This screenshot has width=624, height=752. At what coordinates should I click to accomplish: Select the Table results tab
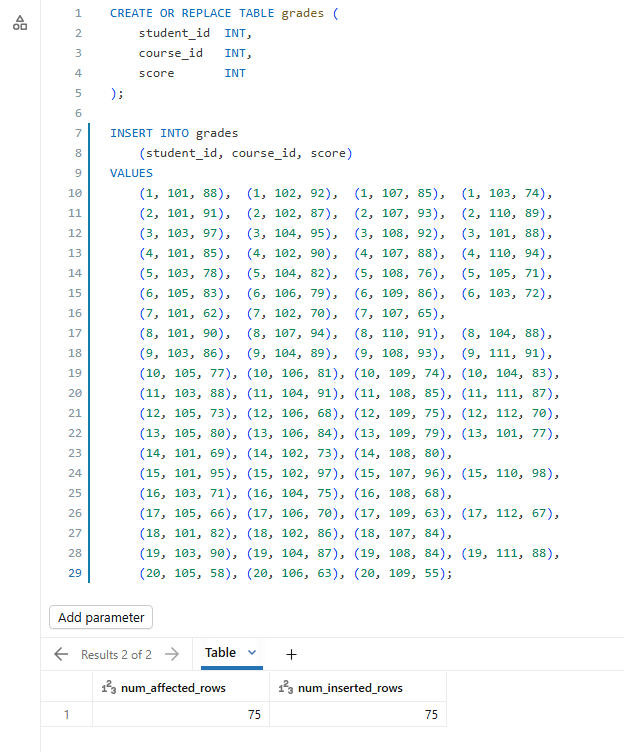tap(220, 653)
